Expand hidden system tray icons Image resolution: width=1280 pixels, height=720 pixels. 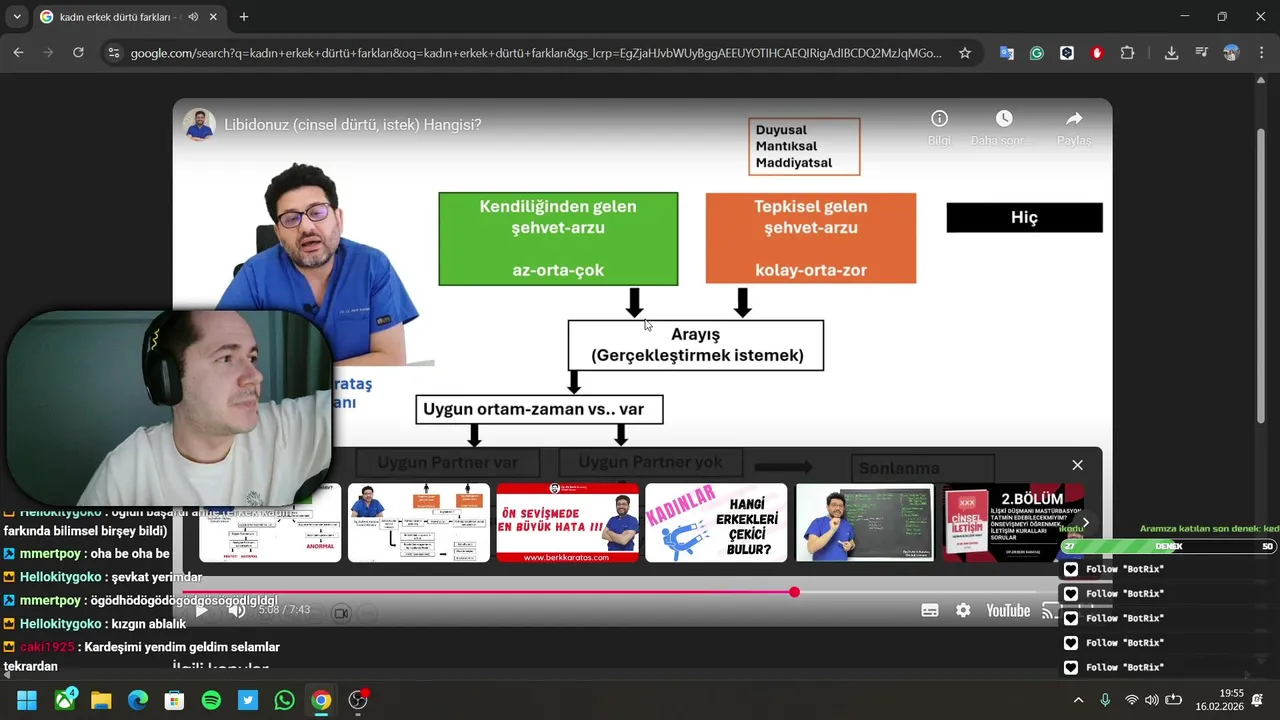(1078, 700)
